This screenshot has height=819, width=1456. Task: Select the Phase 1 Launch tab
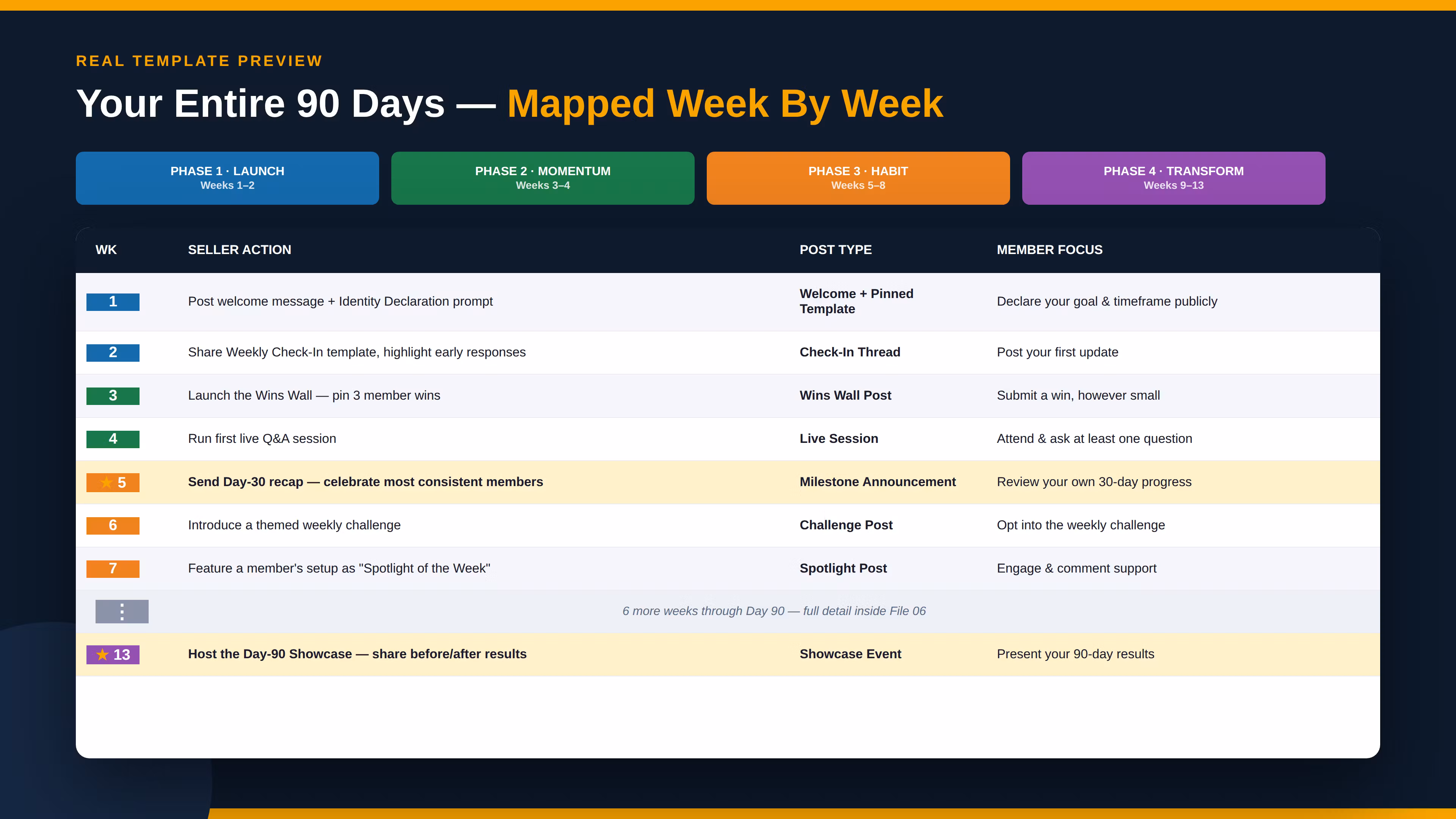click(227, 178)
